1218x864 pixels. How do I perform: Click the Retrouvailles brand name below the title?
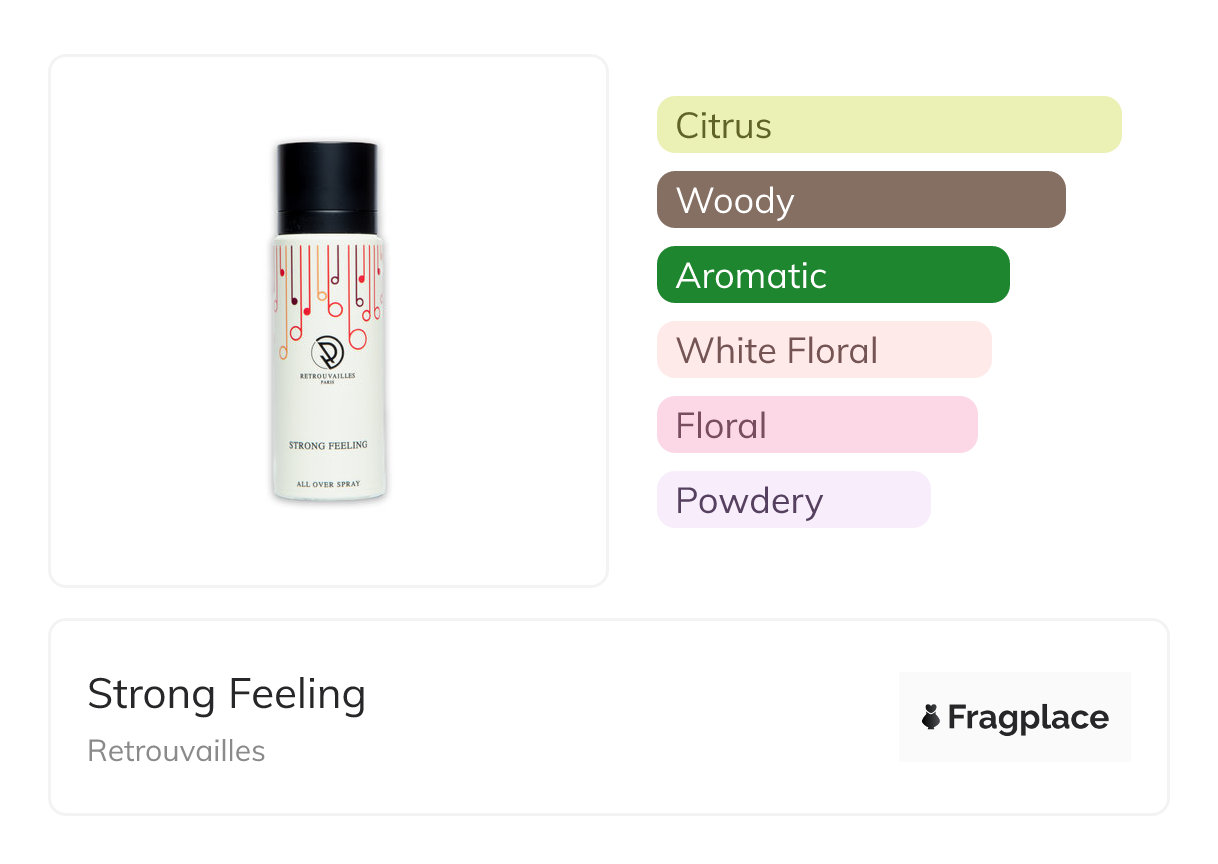tap(176, 751)
